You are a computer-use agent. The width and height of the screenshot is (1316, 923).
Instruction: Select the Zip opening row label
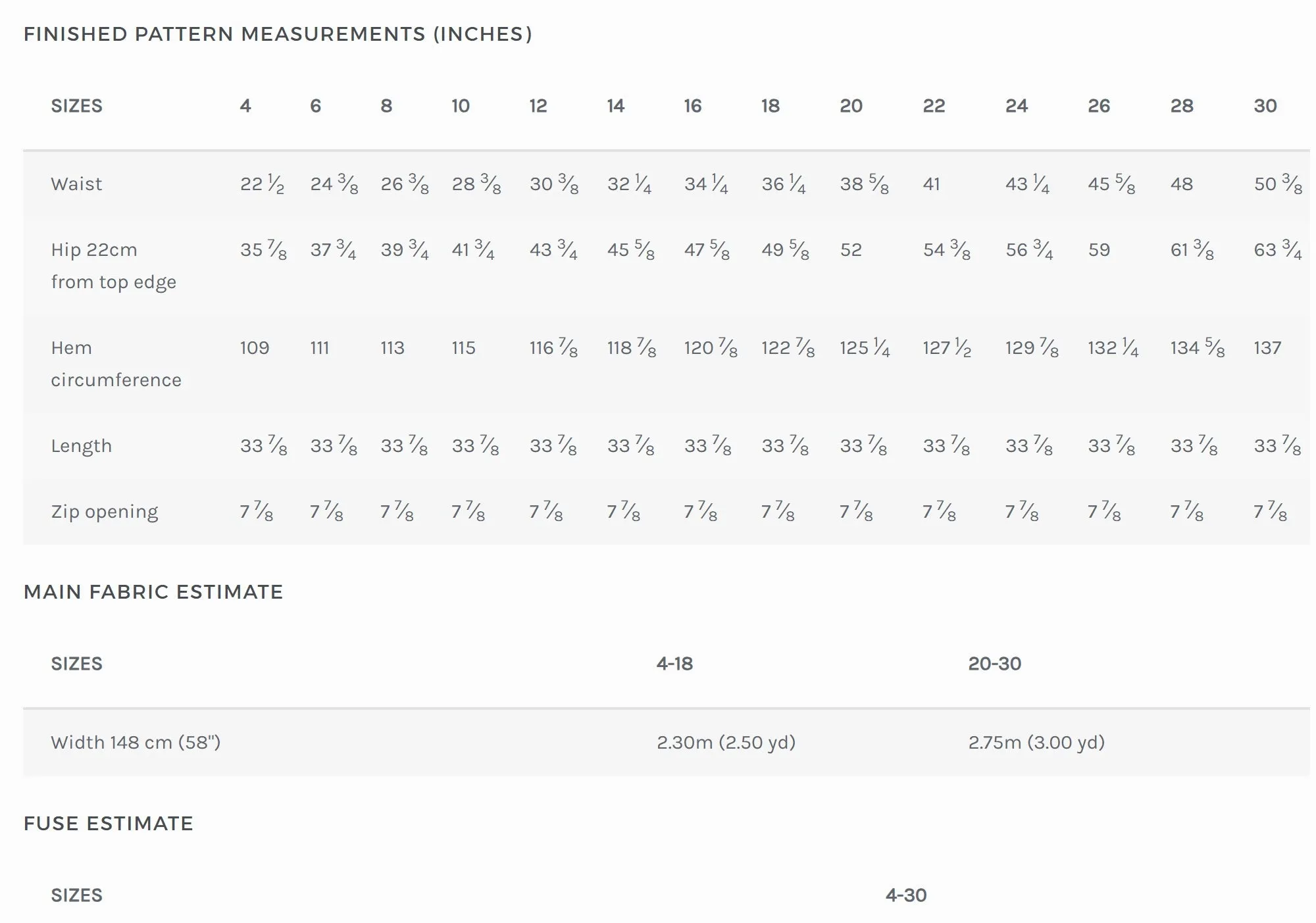click(105, 512)
